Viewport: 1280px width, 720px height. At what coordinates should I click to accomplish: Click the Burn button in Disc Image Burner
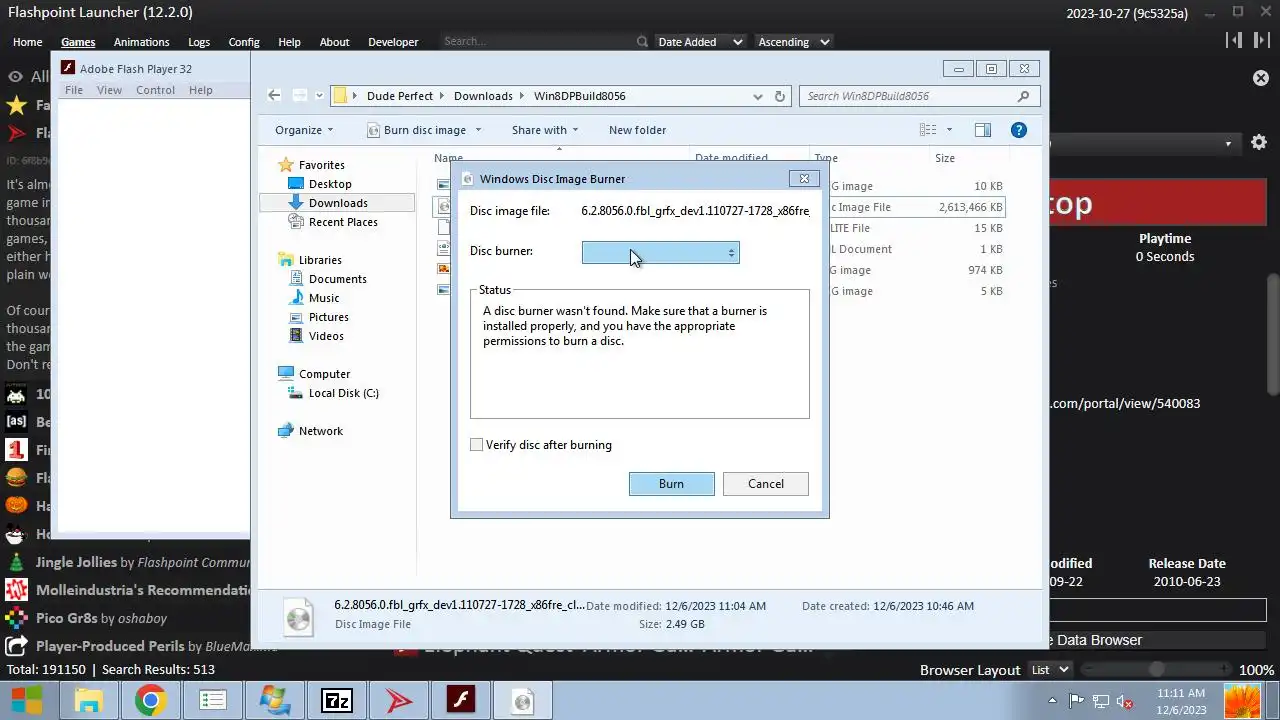[671, 484]
